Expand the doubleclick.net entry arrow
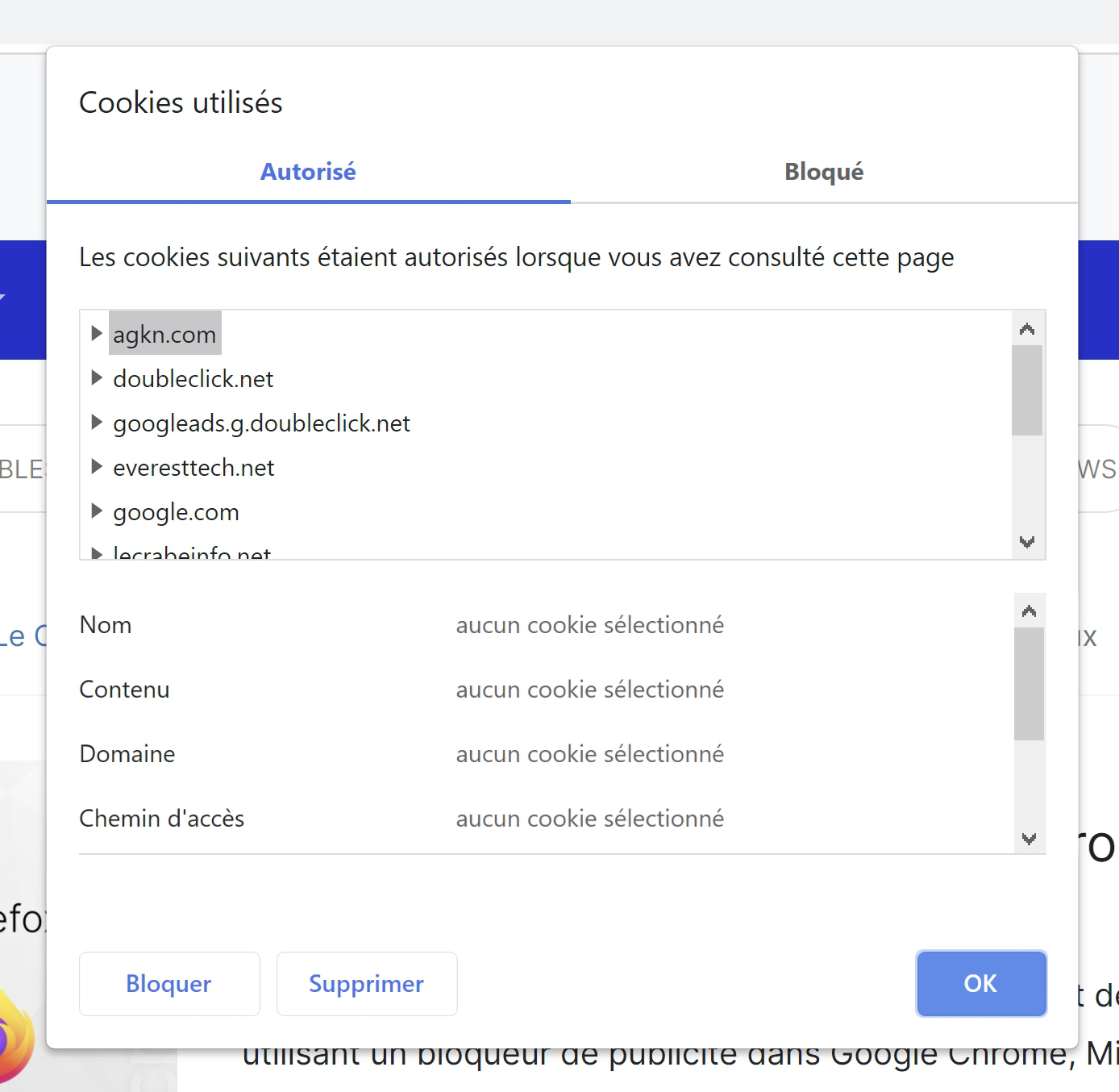The image size is (1119, 1092). point(97,377)
